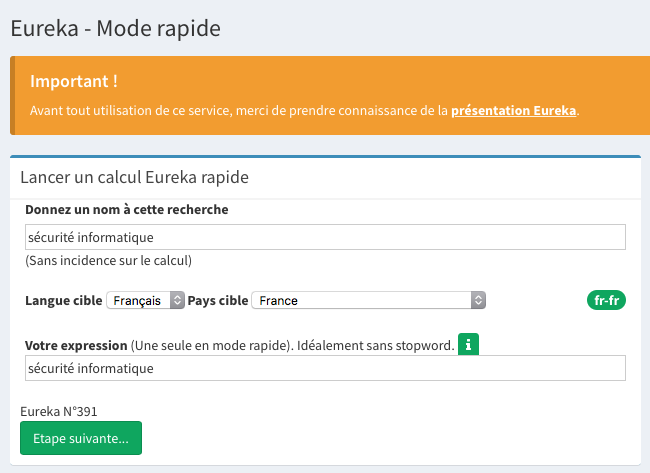Click the green fr-fr locale badge

click(x=606, y=300)
